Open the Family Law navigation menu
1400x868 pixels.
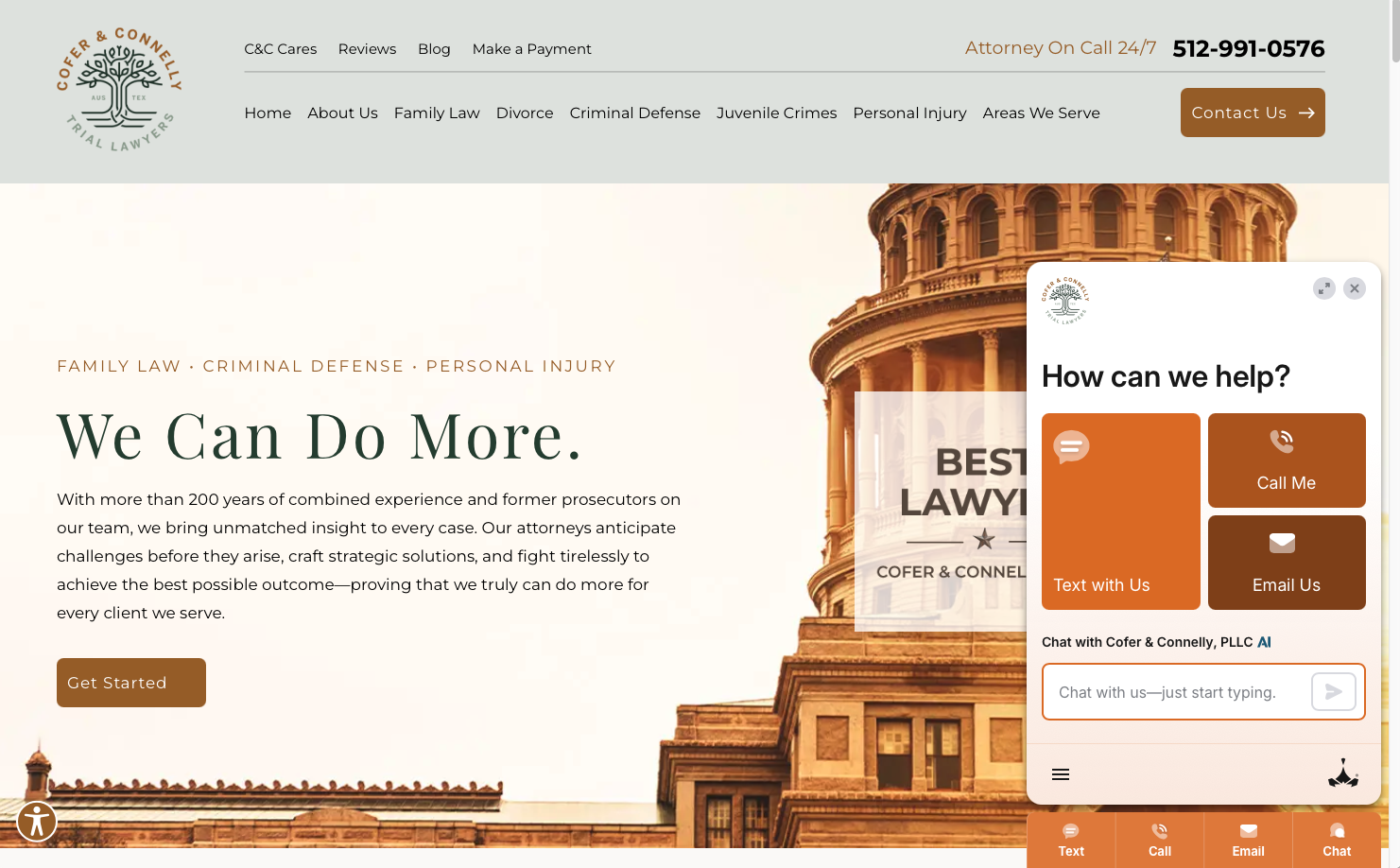(x=436, y=113)
